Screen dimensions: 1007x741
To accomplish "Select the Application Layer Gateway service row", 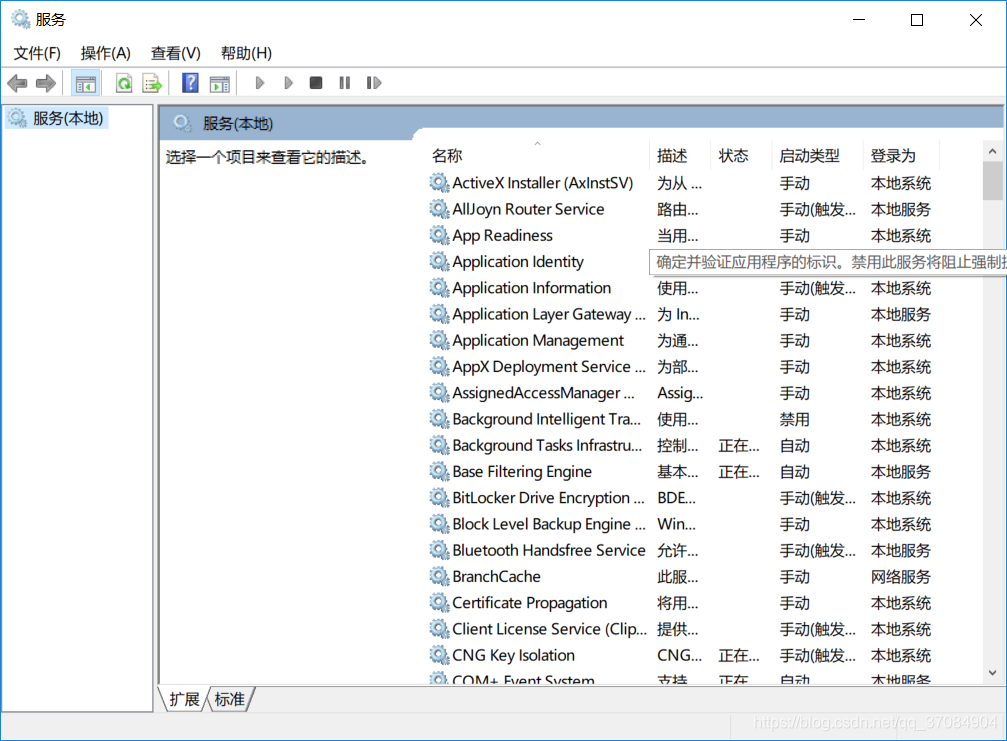I will [682, 315].
